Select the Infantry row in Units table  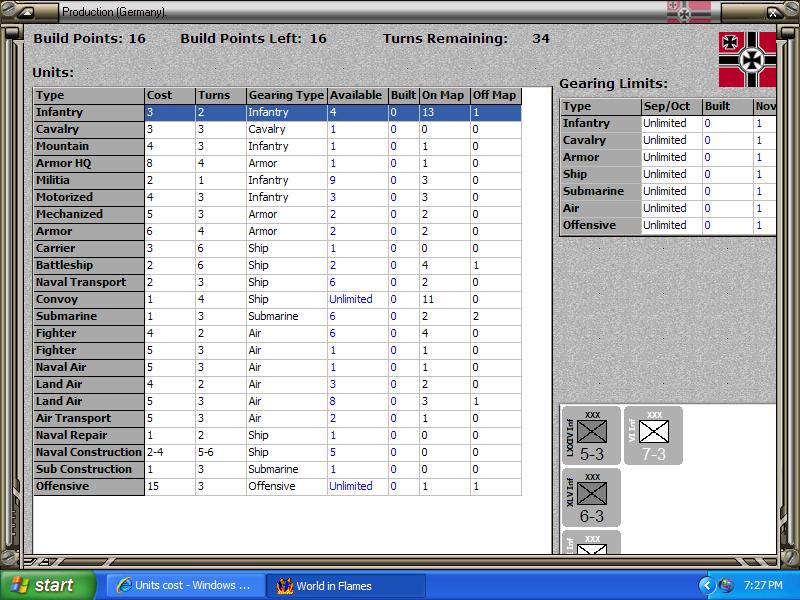[x=278, y=112]
